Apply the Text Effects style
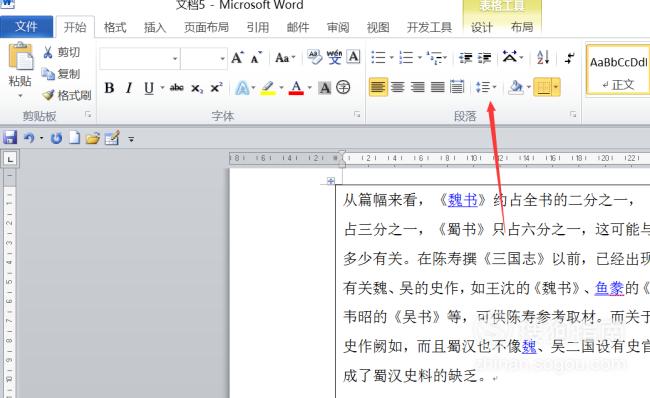This screenshot has height=398, width=650. (x=242, y=88)
